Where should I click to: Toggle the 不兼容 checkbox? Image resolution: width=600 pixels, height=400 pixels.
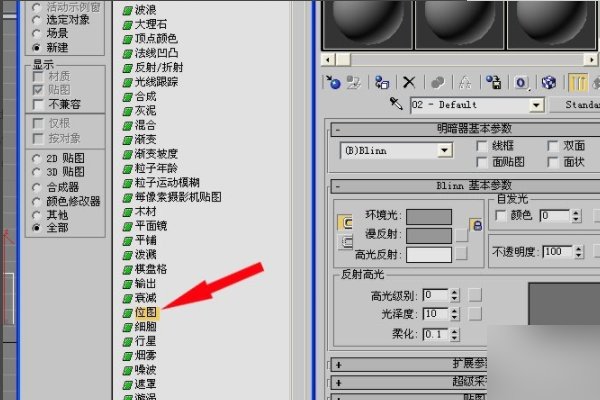(x=38, y=104)
